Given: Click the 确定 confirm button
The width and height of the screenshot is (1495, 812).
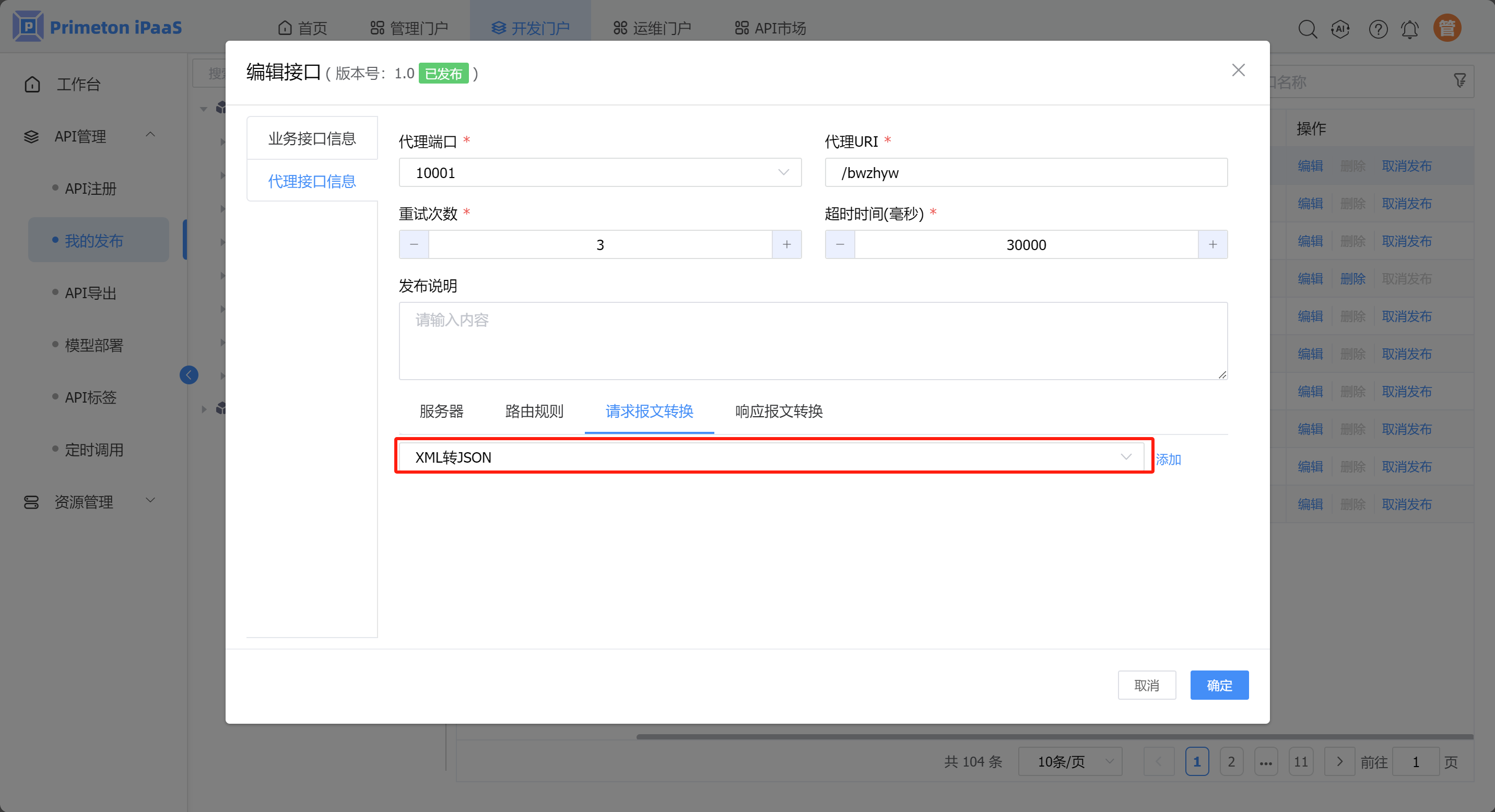Looking at the screenshot, I should (1219, 685).
